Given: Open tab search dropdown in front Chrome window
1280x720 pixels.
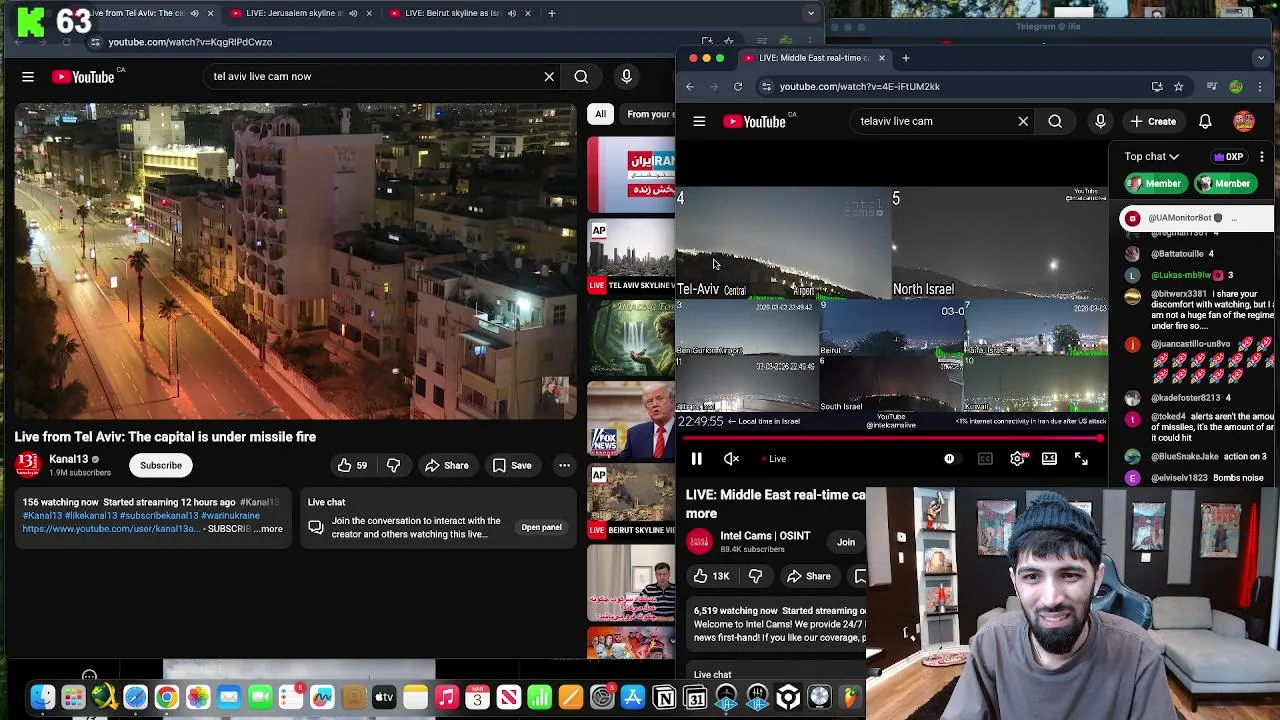Looking at the screenshot, I should (1260, 58).
